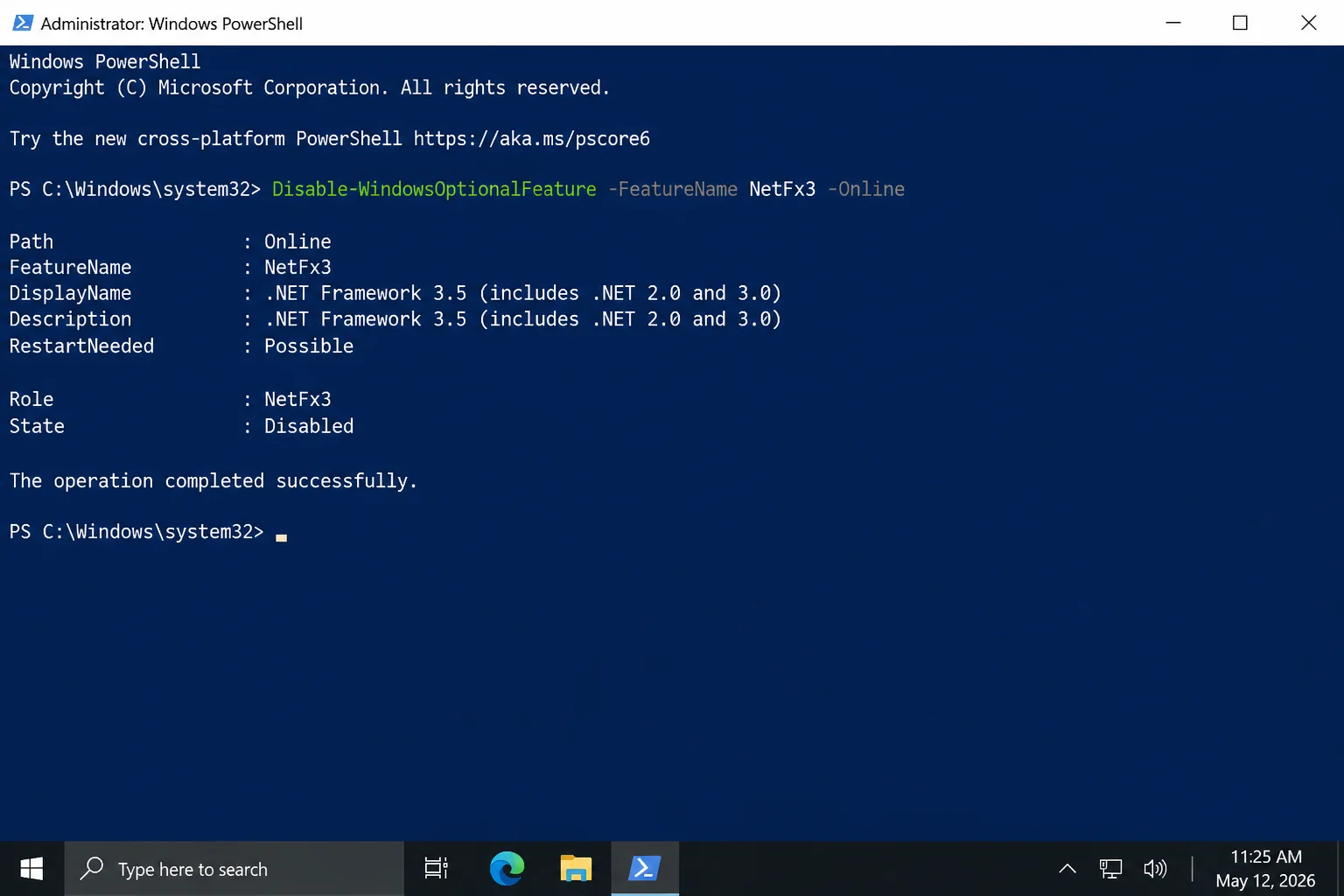The width and height of the screenshot is (1344, 896).
Task: Click the Type here to search box
Action: tap(234, 869)
